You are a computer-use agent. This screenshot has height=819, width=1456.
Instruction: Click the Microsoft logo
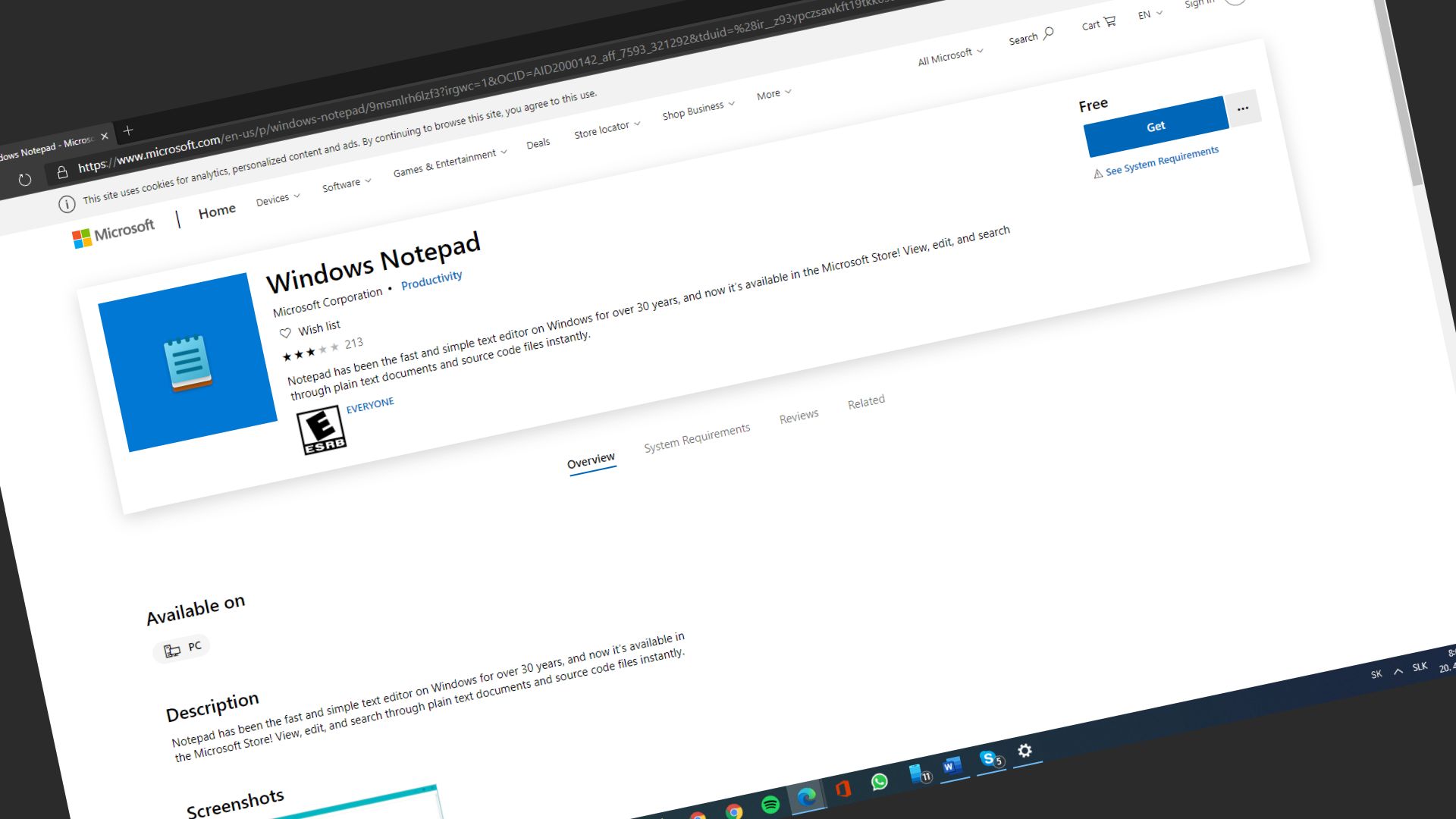coord(114,232)
